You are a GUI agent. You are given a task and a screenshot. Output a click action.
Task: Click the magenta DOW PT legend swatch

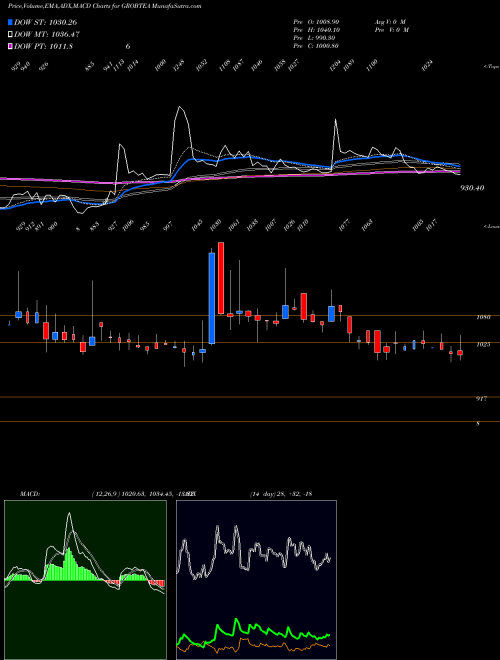(10, 46)
